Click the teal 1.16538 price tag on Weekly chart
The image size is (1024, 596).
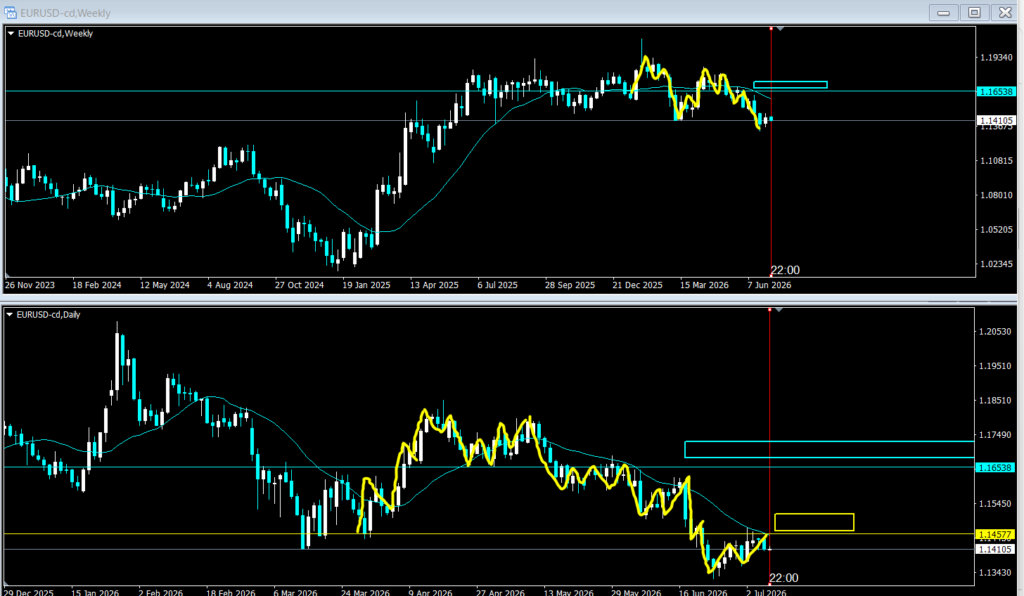pyautogui.click(x=996, y=92)
